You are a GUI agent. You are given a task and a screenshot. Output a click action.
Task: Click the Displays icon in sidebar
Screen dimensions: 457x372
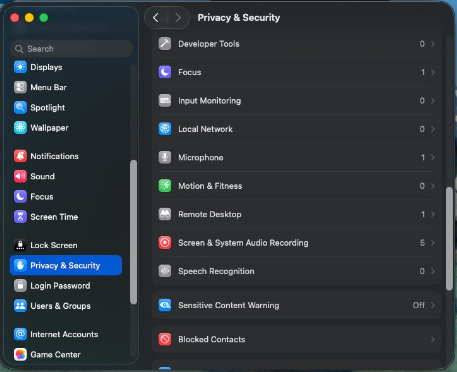point(20,67)
